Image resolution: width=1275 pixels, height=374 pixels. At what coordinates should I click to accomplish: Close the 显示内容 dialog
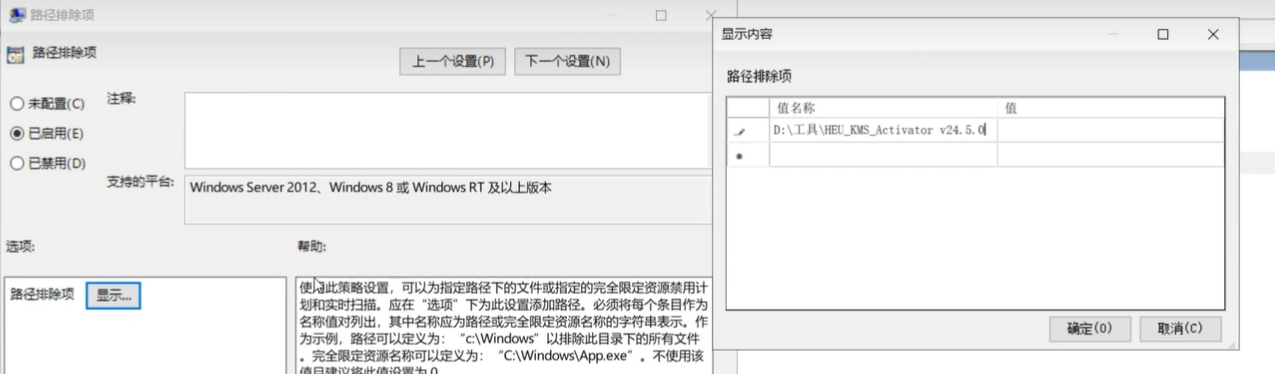(1213, 34)
